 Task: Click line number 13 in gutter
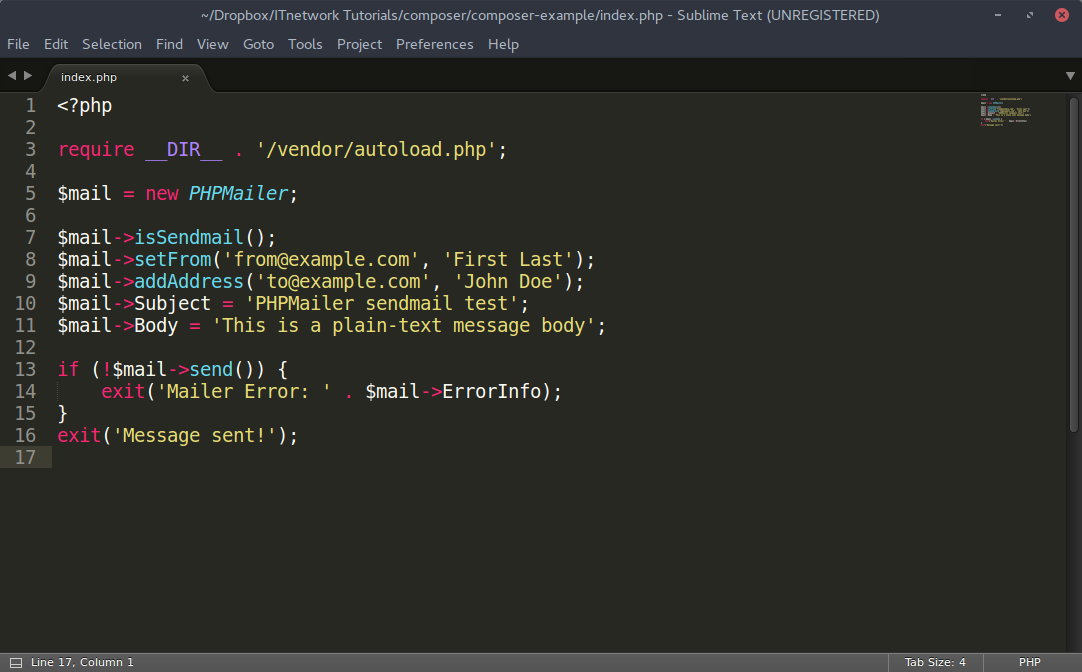(x=25, y=370)
